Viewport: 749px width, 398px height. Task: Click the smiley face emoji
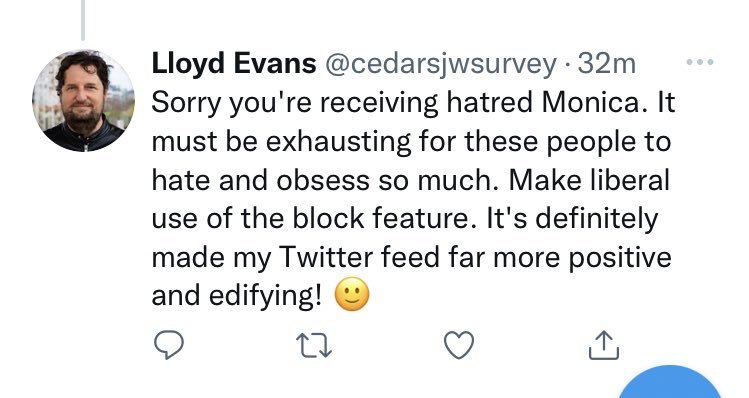(352, 295)
